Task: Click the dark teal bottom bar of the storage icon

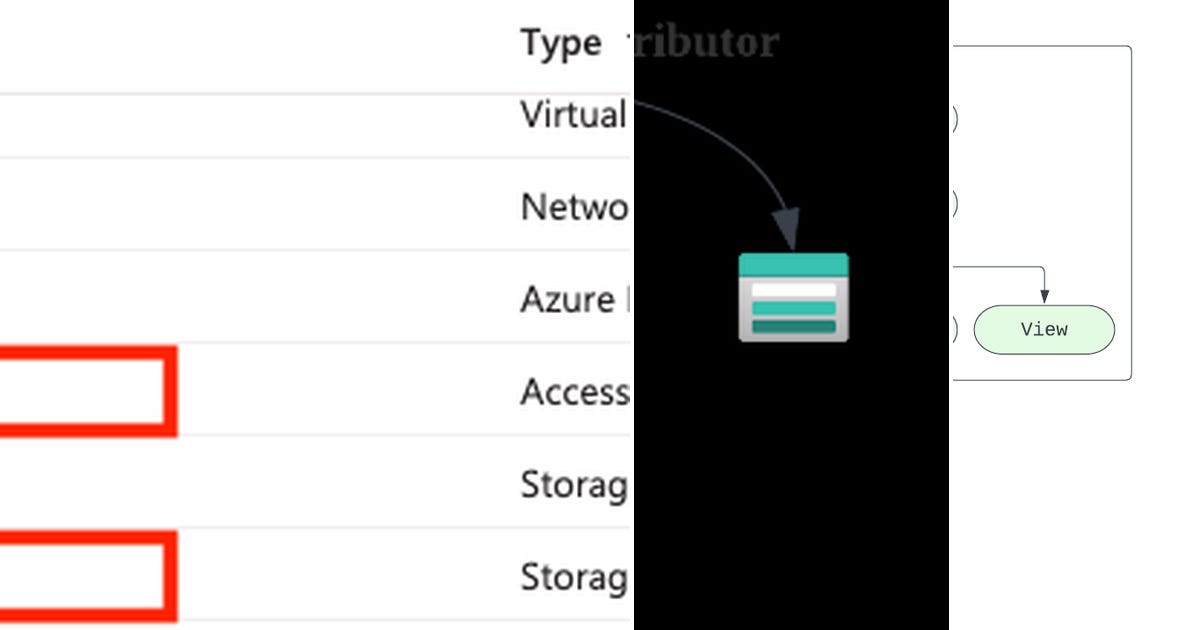Action: point(792,327)
